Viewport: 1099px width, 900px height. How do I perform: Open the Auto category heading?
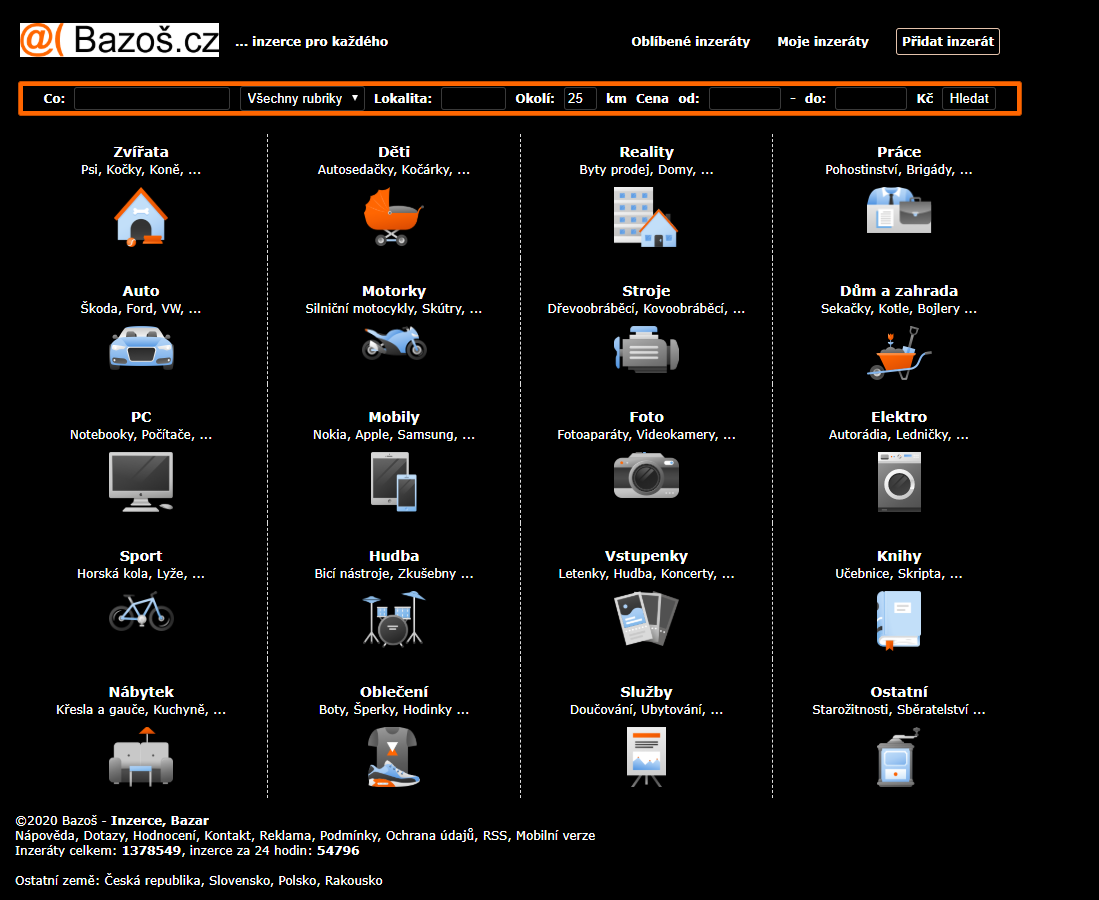(141, 291)
